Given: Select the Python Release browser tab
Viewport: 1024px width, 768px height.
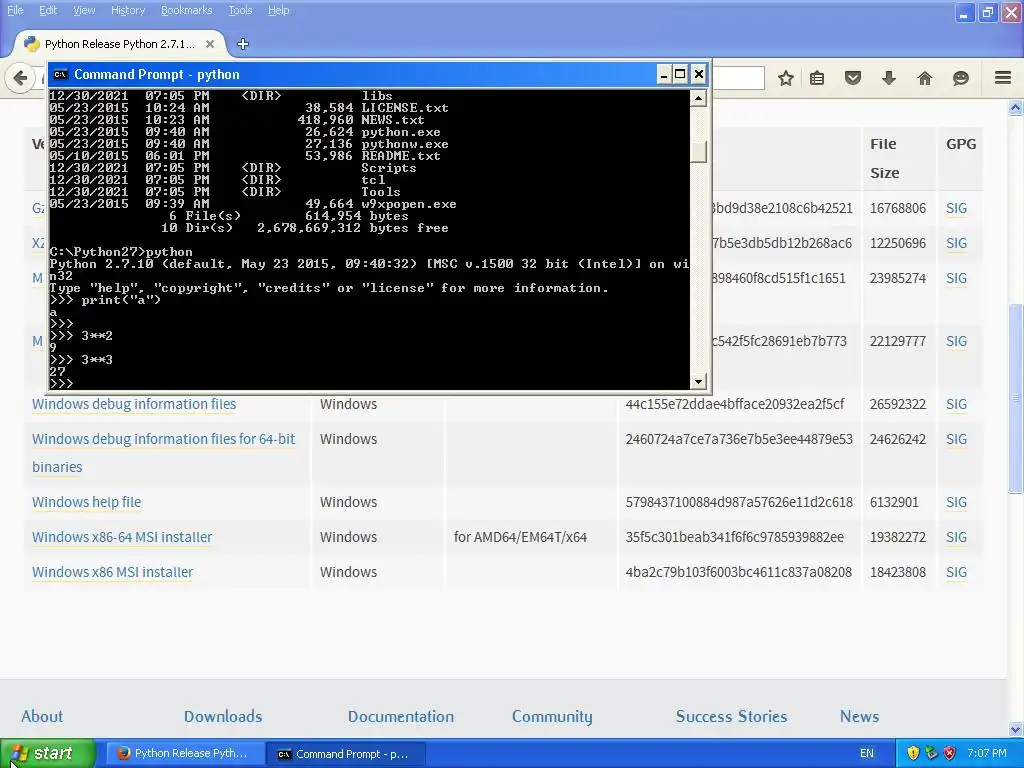Looking at the screenshot, I should (120, 44).
